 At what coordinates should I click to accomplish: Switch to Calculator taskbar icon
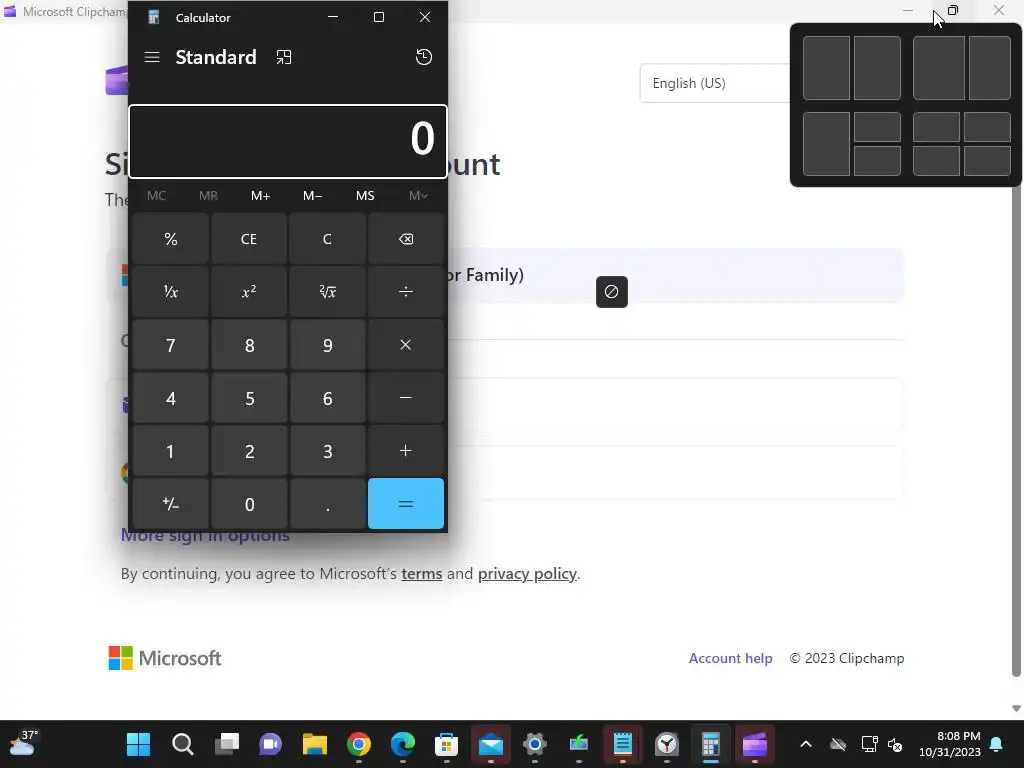711,744
